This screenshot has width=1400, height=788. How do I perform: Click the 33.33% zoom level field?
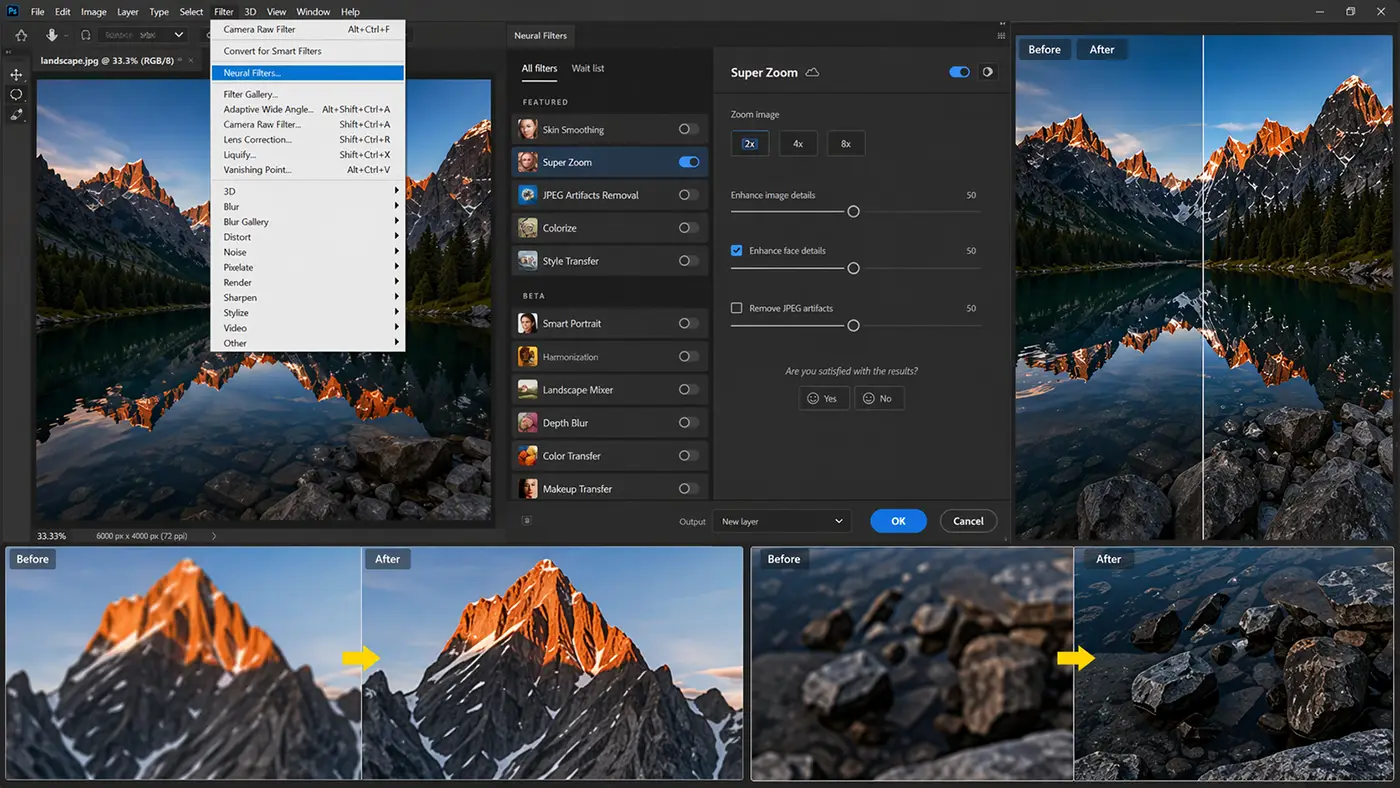52,536
